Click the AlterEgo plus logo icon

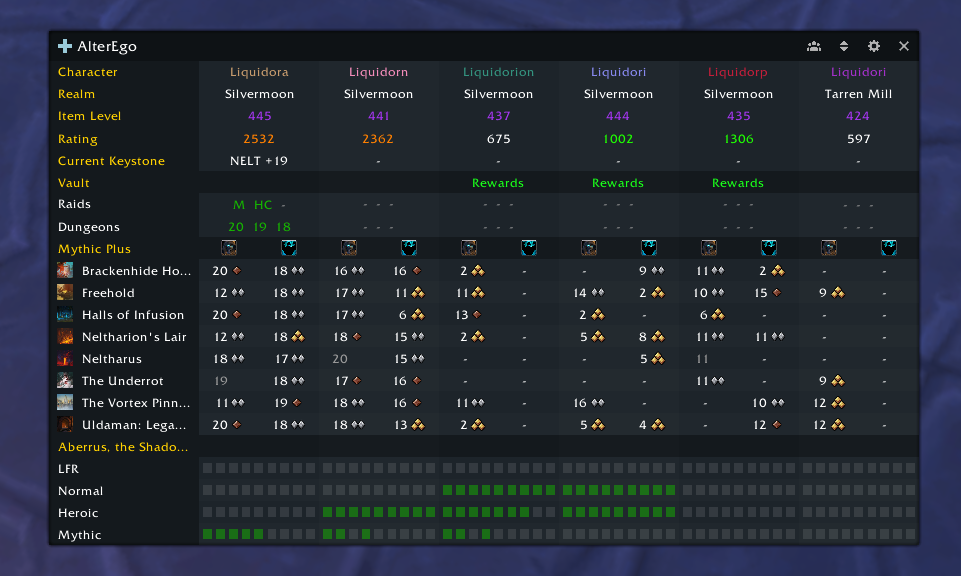(x=65, y=45)
